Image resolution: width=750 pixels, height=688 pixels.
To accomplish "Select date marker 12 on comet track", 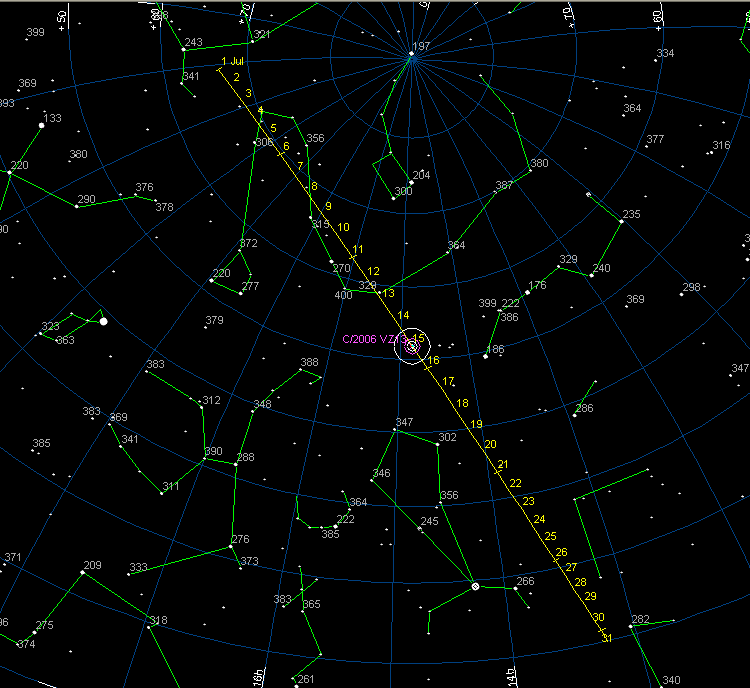I will [x=373, y=271].
